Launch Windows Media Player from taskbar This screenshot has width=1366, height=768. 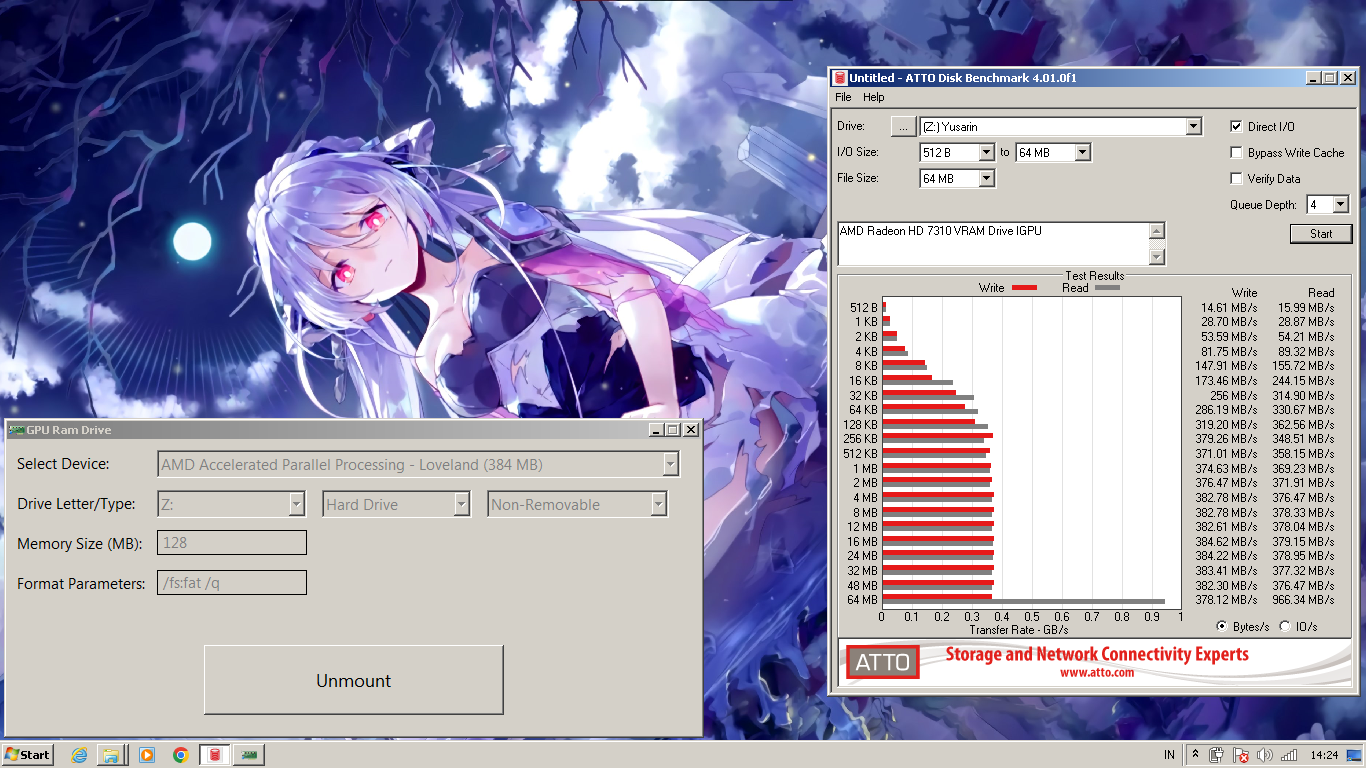[x=147, y=755]
